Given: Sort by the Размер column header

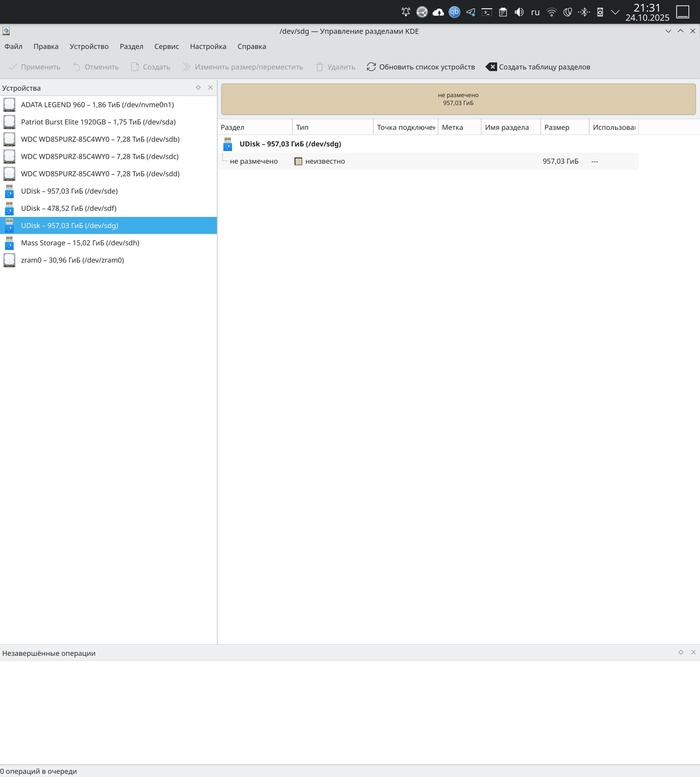Looking at the screenshot, I should coord(557,127).
